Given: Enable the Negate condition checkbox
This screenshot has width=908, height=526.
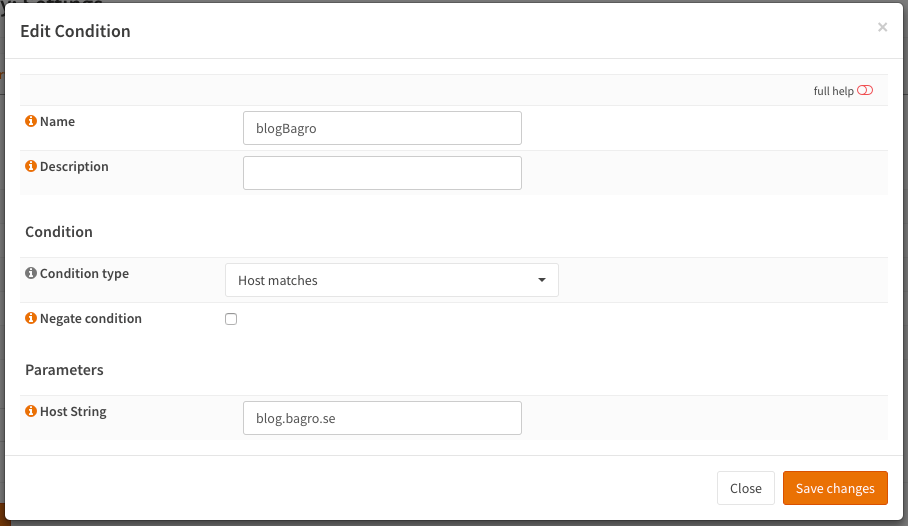Looking at the screenshot, I should coord(231,320).
